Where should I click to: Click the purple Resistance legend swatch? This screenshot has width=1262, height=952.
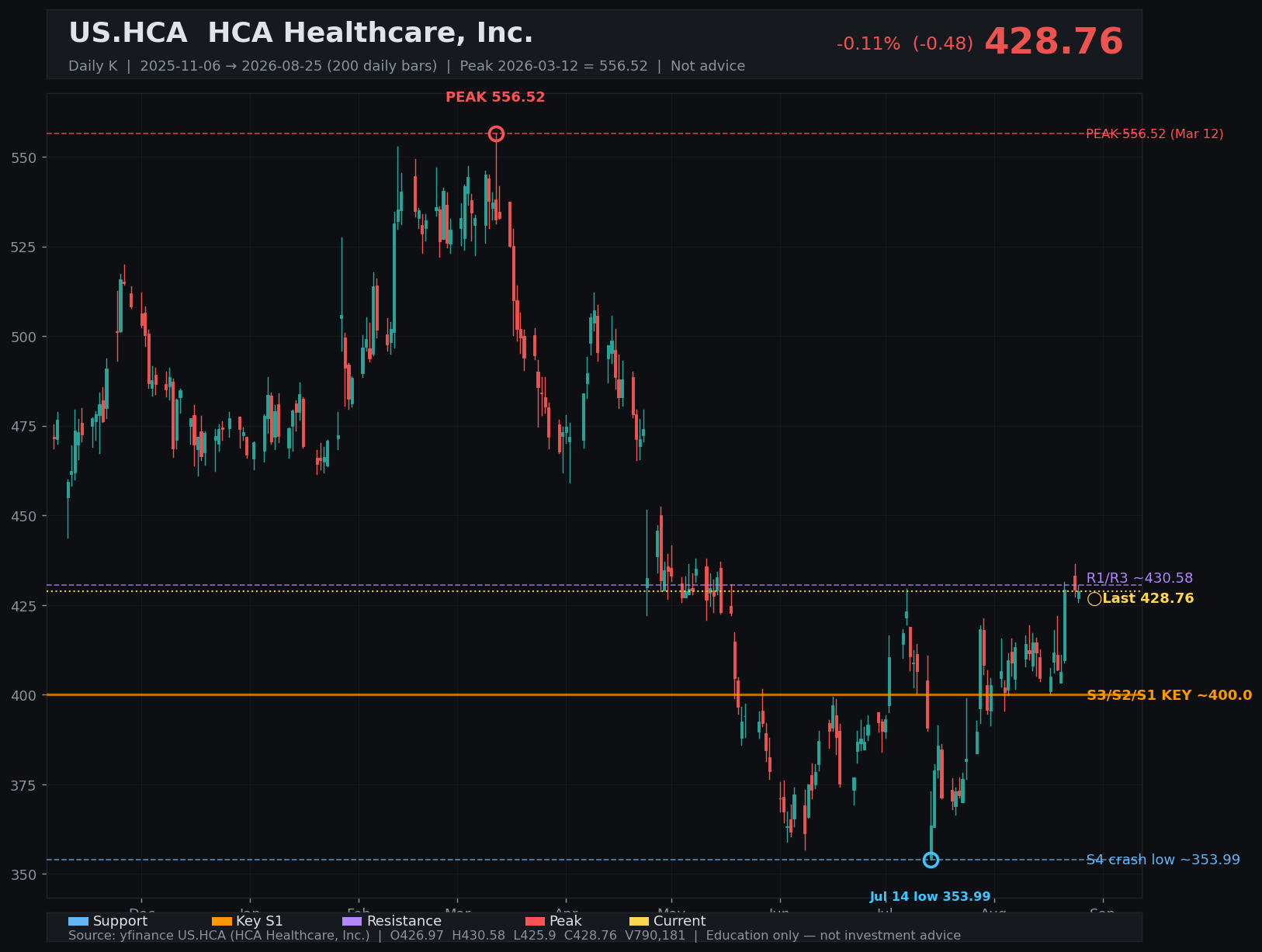[x=352, y=922]
